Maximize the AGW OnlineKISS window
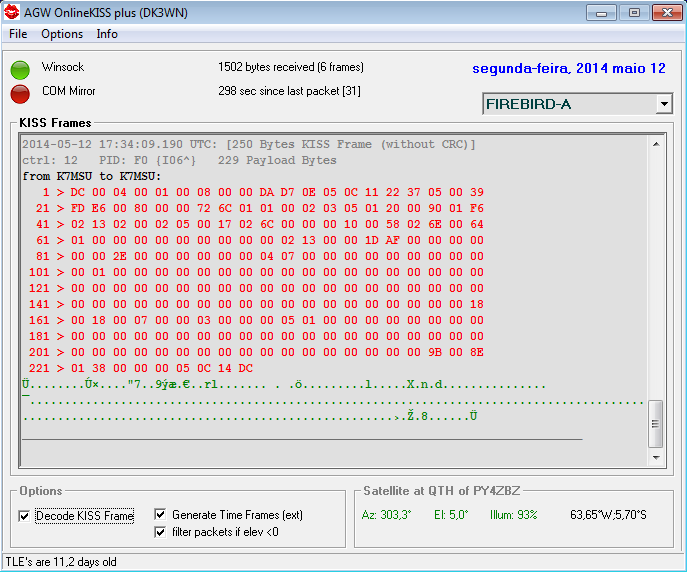 634,13
